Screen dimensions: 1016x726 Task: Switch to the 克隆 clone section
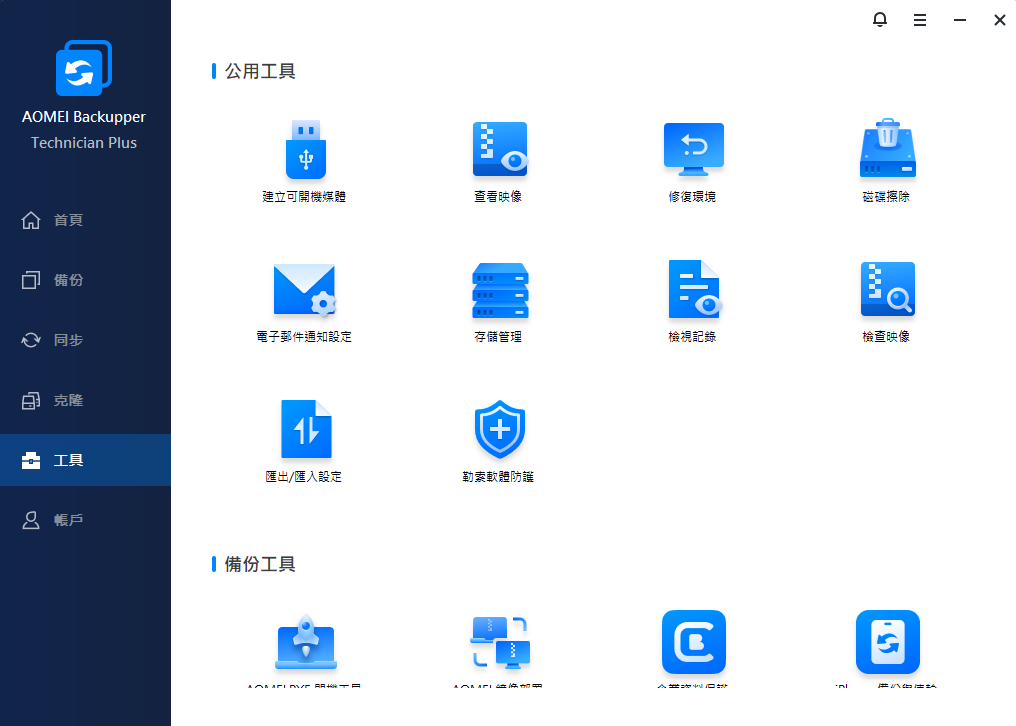click(x=85, y=401)
